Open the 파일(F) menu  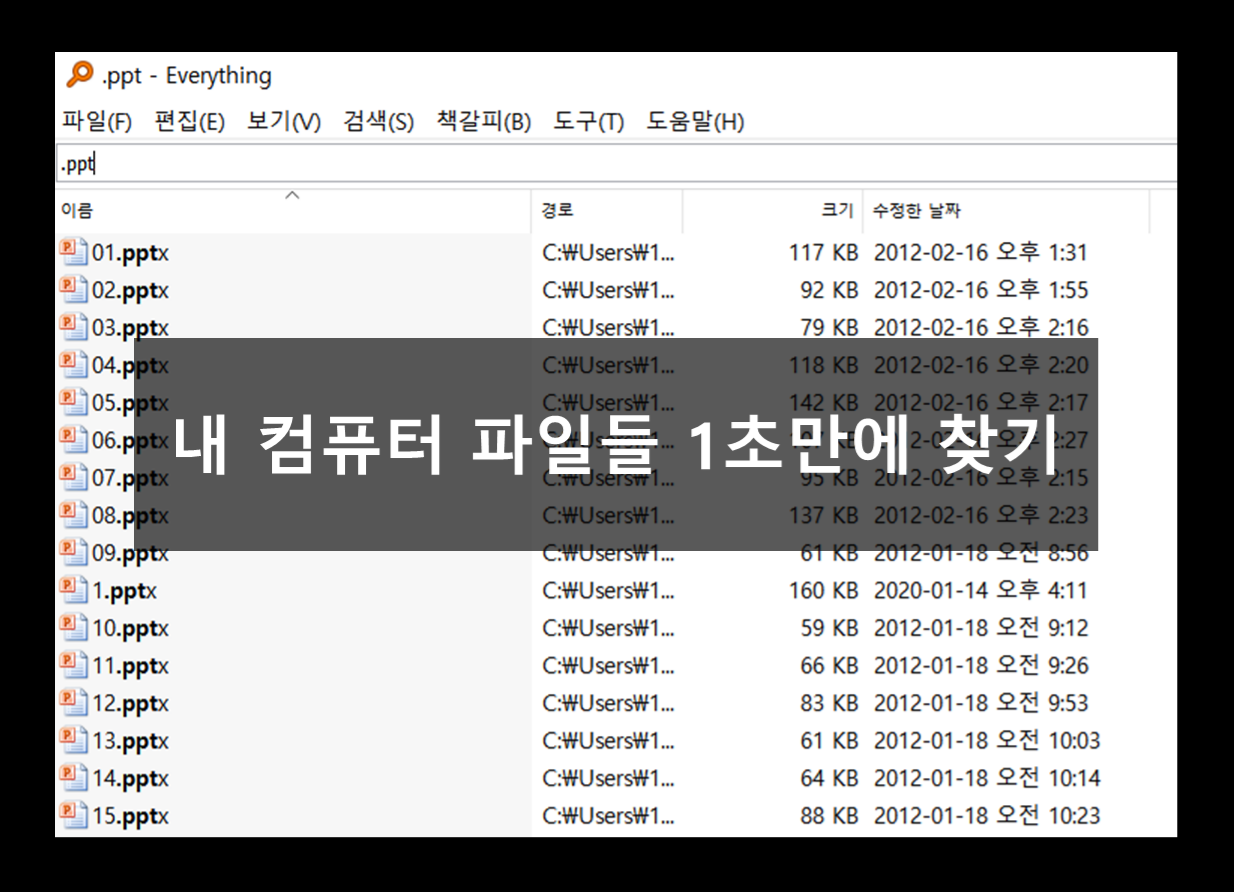click(97, 122)
